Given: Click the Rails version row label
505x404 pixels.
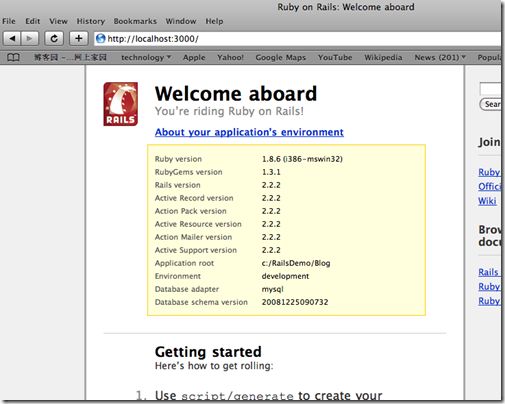Looking at the screenshot, I should pyautogui.click(x=178, y=185).
